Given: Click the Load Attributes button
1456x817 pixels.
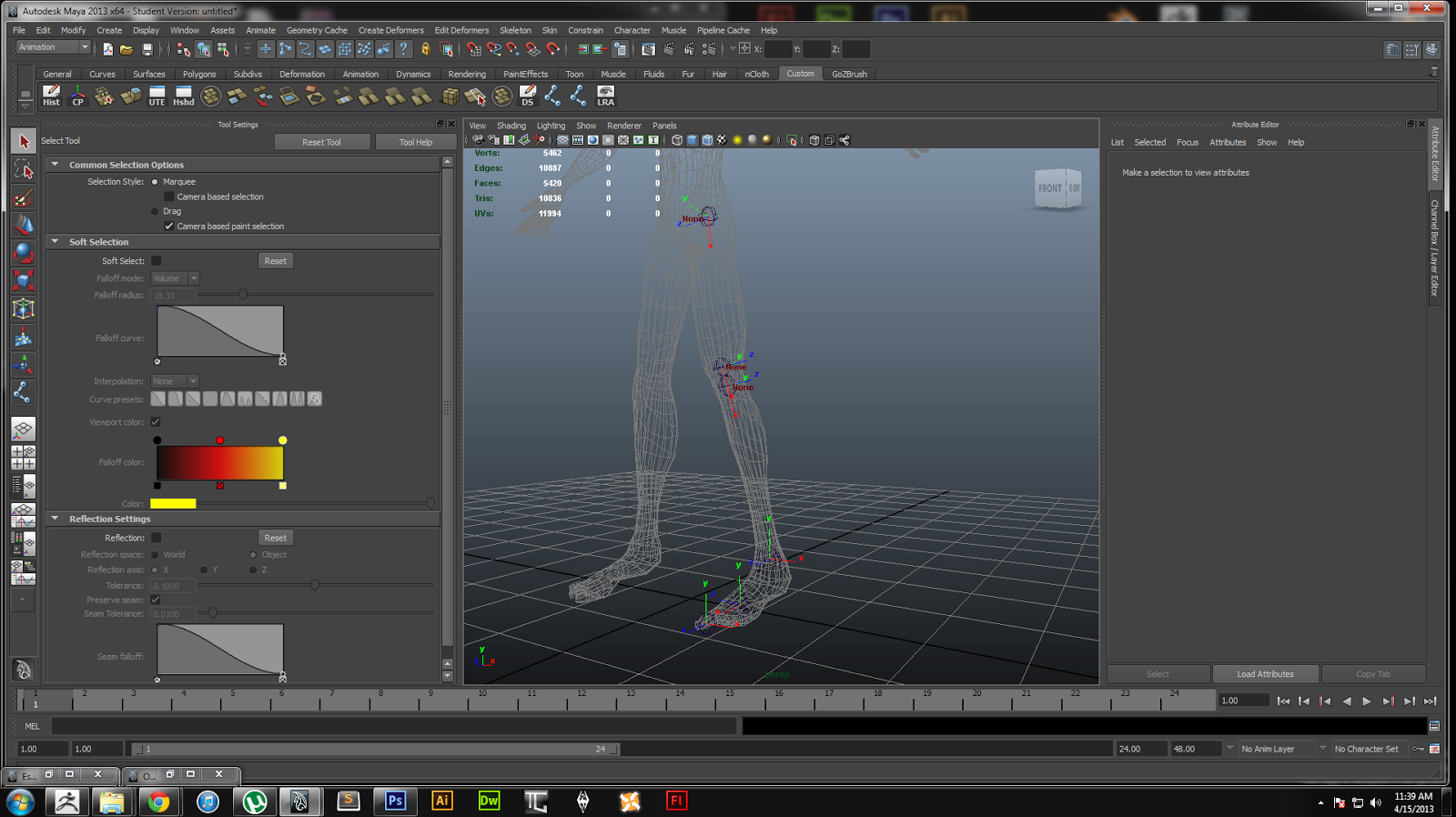Looking at the screenshot, I should point(1265,674).
